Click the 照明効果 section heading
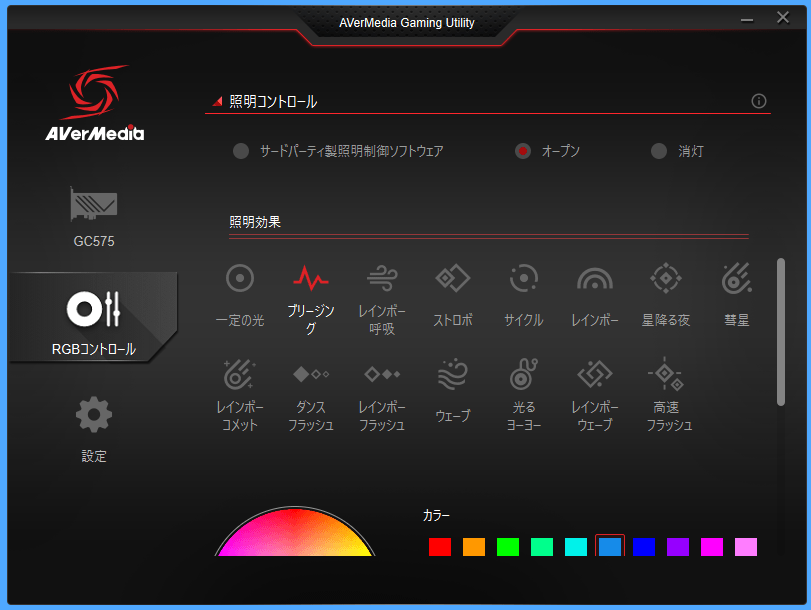 255,222
